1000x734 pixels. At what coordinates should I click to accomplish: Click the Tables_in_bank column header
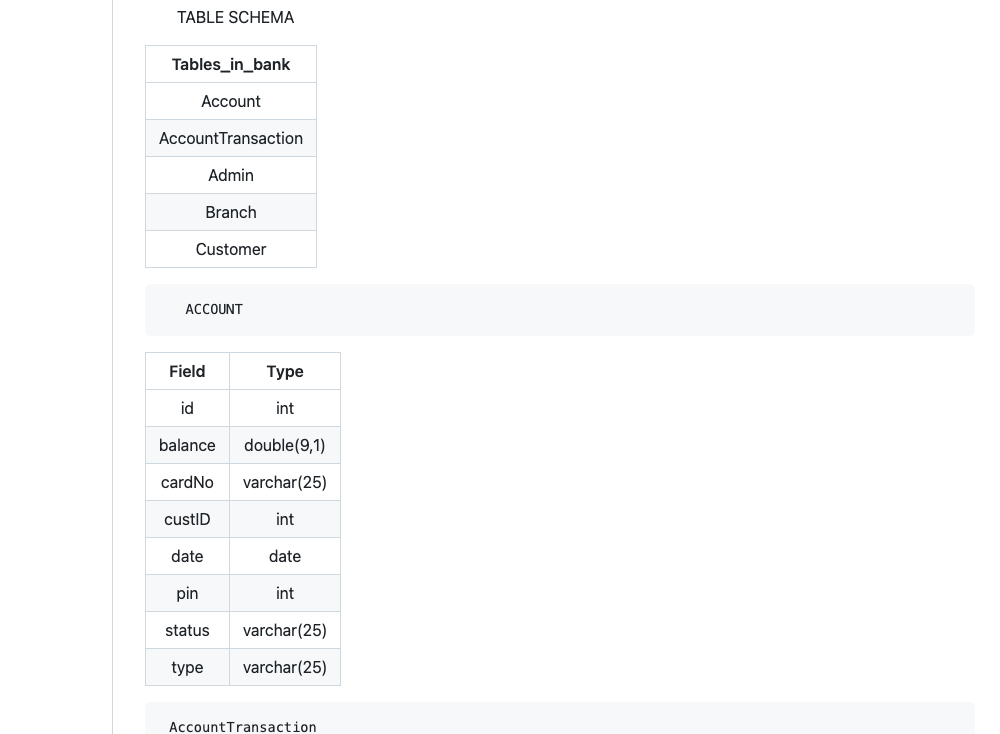pyautogui.click(x=231, y=64)
